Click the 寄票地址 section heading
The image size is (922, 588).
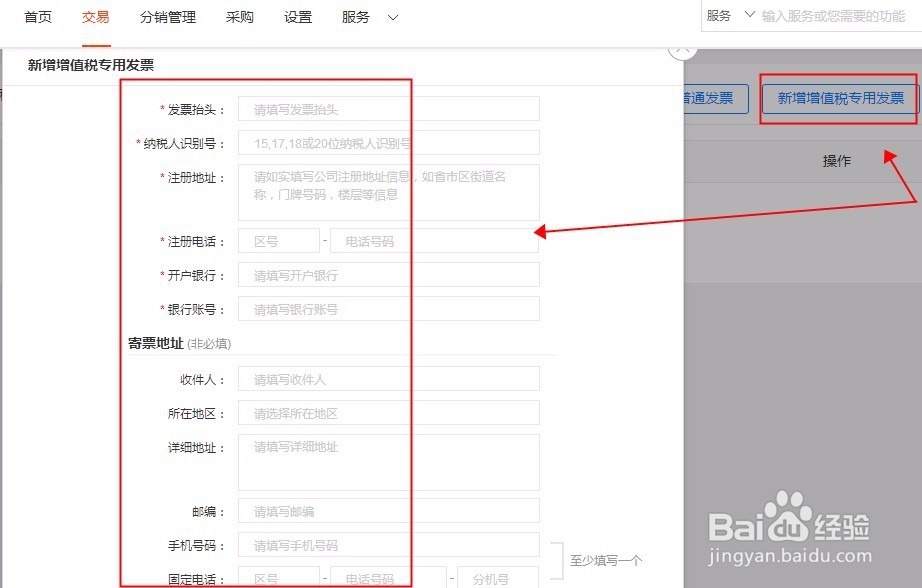click(156, 343)
